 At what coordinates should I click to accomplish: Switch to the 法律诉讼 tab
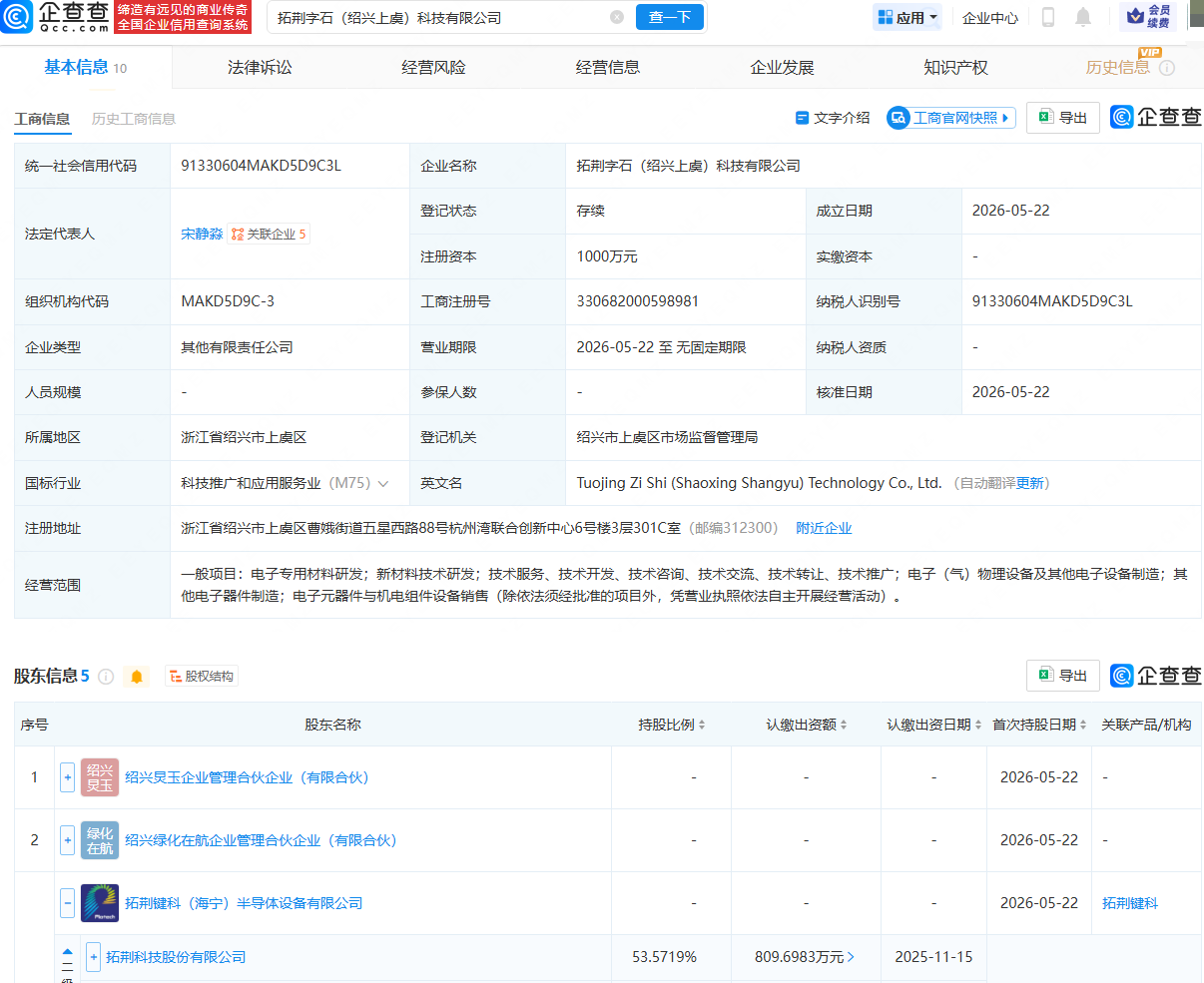[260, 67]
